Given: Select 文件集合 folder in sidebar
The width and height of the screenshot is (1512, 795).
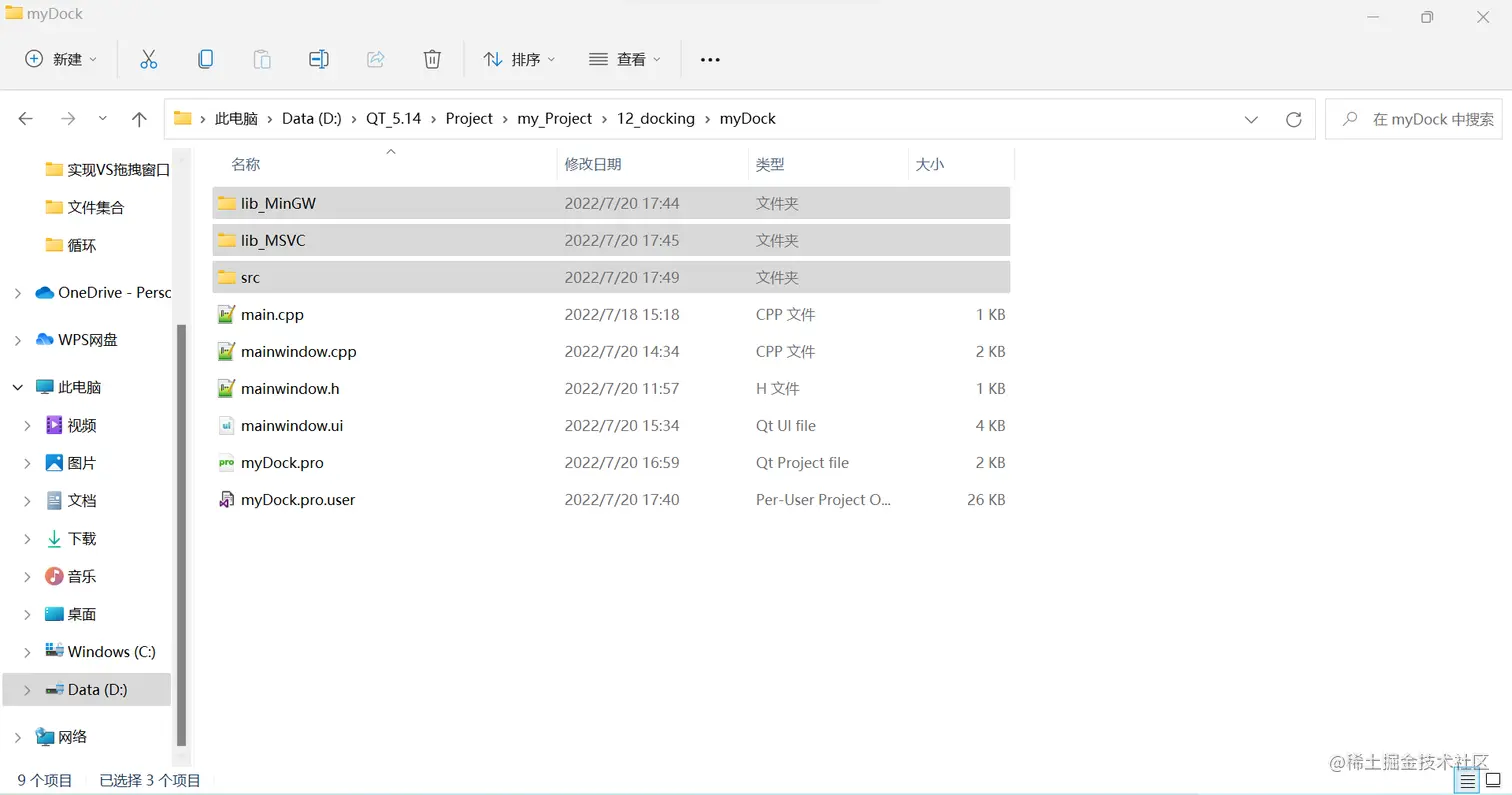Looking at the screenshot, I should (85, 207).
